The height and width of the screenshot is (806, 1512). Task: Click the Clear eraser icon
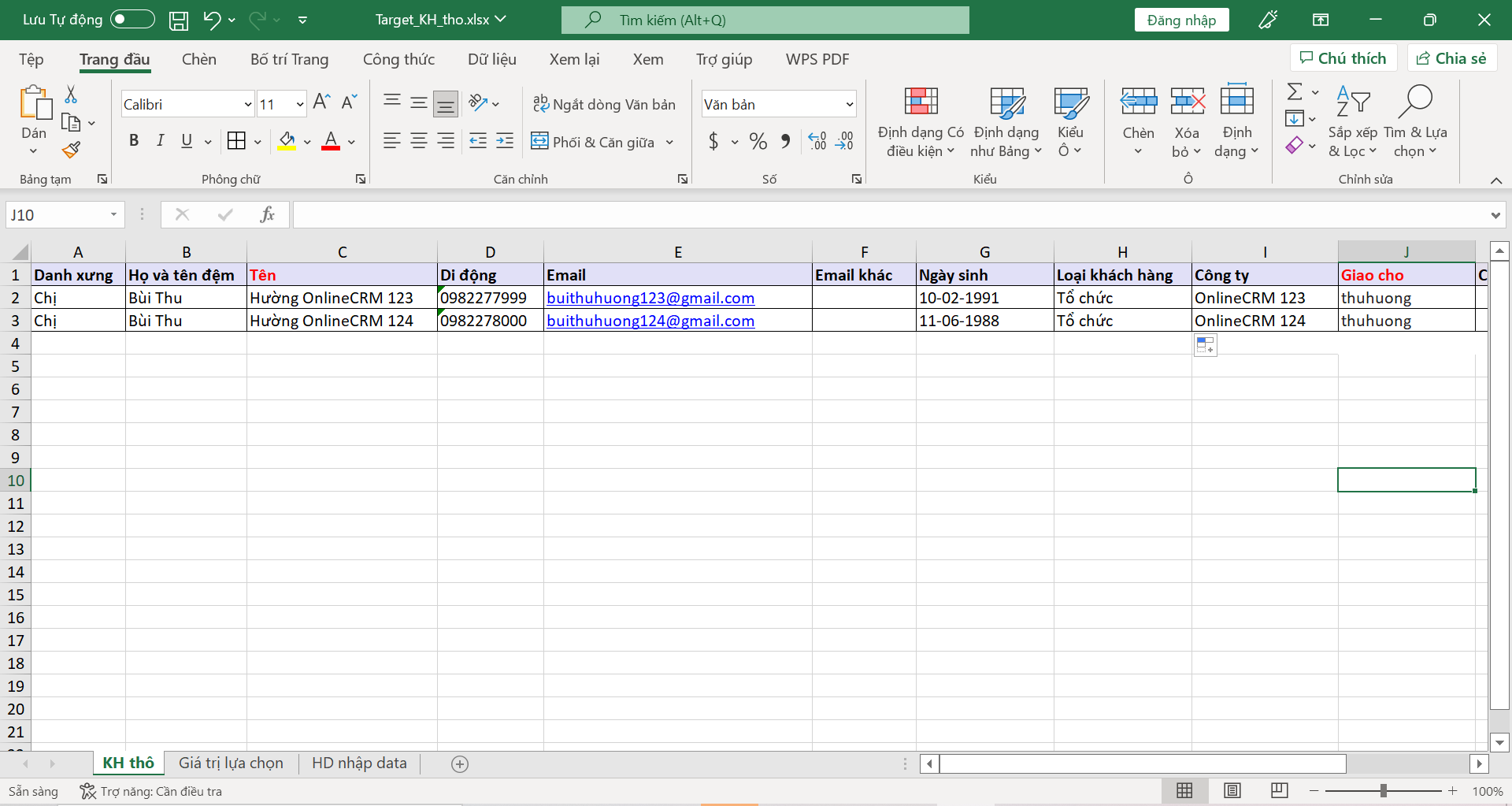[1294, 145]
